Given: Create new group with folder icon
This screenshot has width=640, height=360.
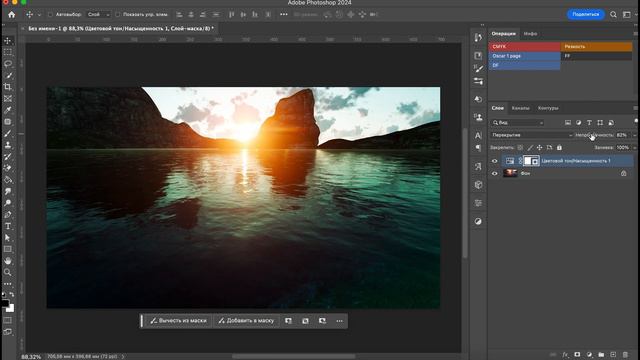Looking at the screenshot, I should click(601, 355).
